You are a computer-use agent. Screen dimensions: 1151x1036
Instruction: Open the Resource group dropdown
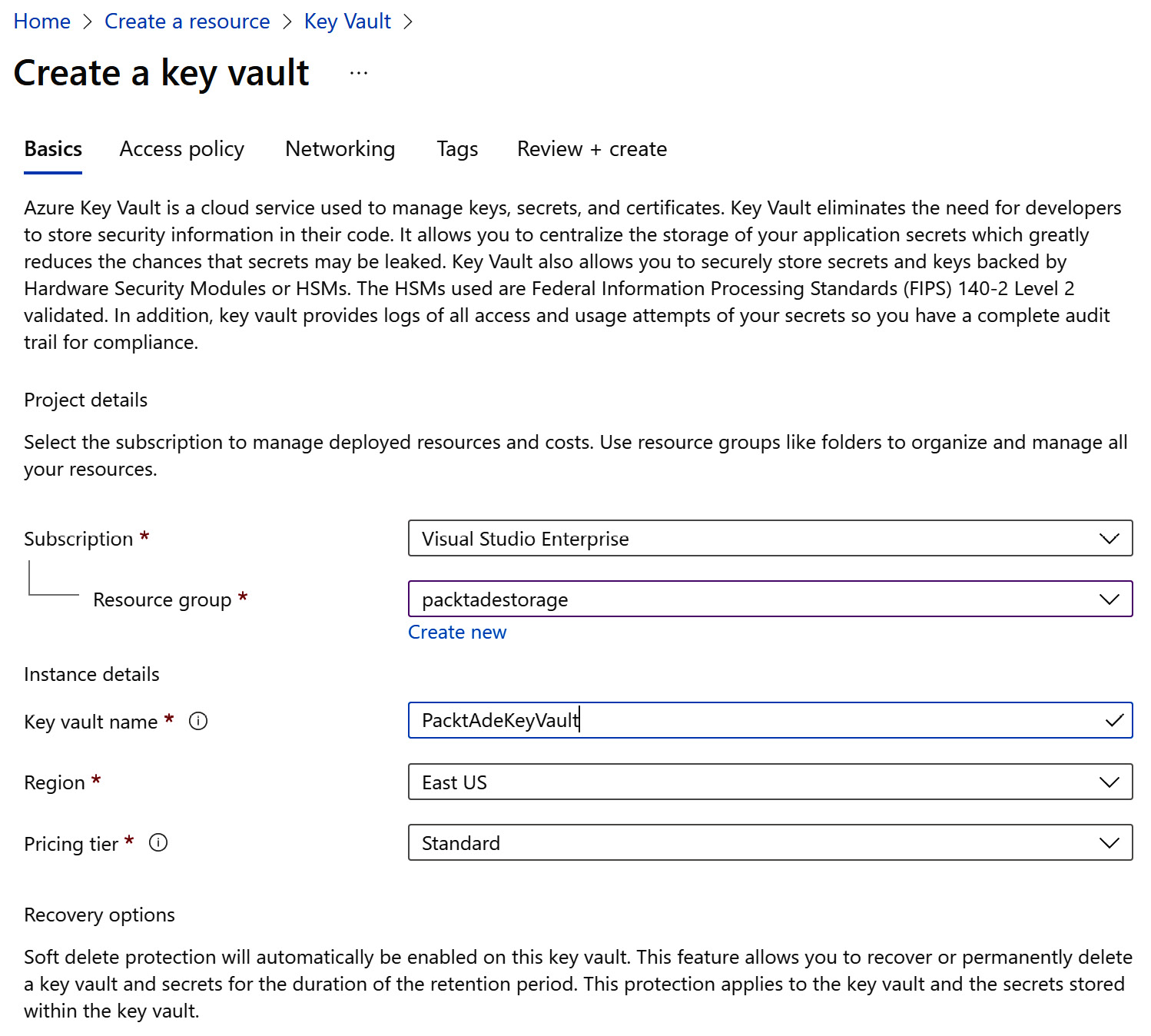click(x=769, y=599)
